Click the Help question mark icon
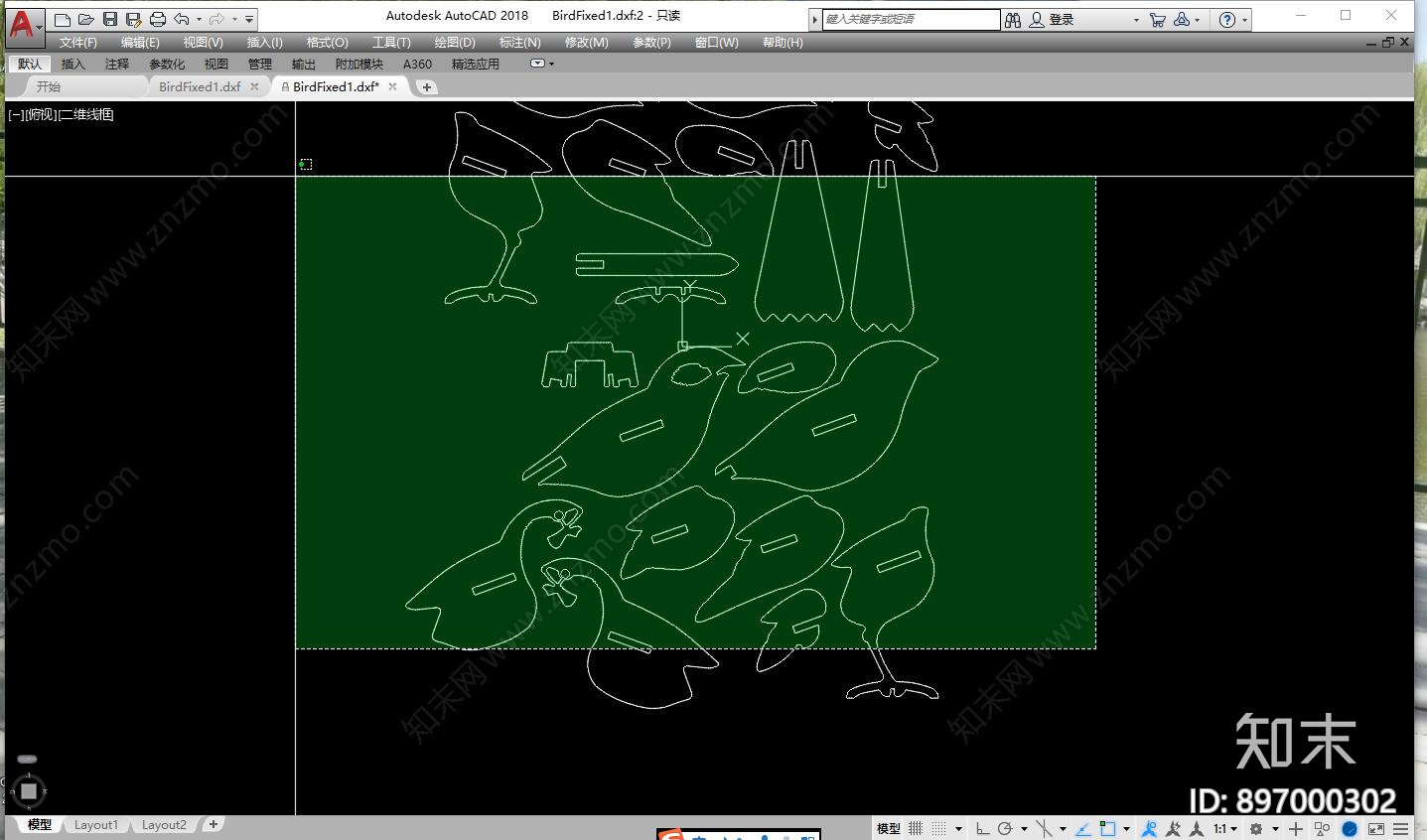 pos(1227,20)
